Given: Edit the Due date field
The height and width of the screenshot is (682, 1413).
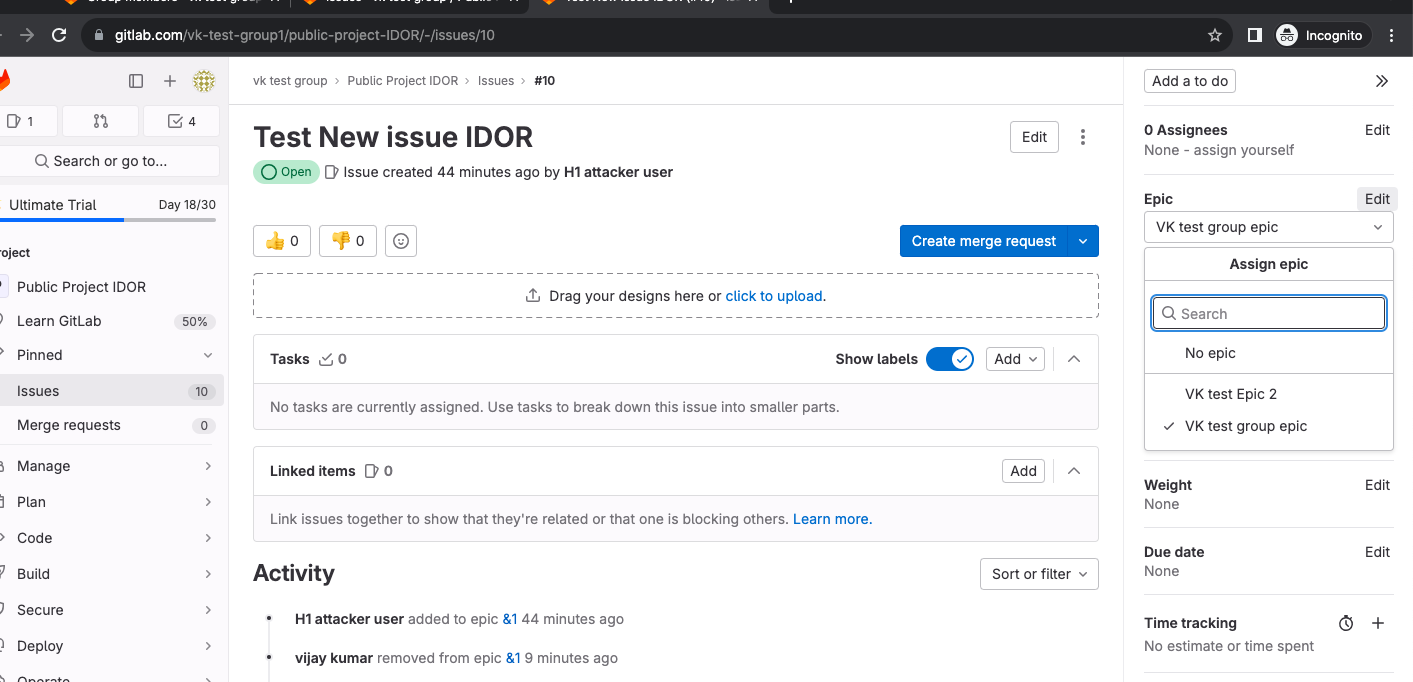Looking at the screenshot, I should coord(1377,552).
